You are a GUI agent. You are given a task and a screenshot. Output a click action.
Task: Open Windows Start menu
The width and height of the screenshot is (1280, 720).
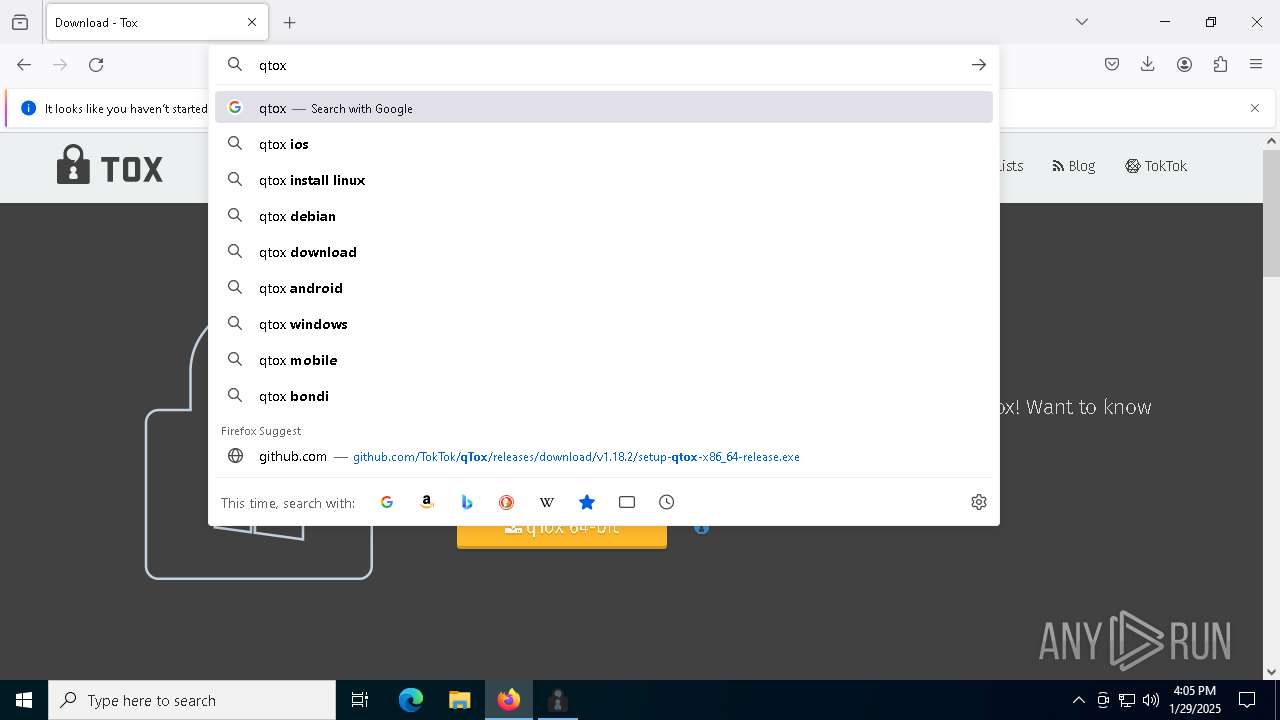[24, 700]
